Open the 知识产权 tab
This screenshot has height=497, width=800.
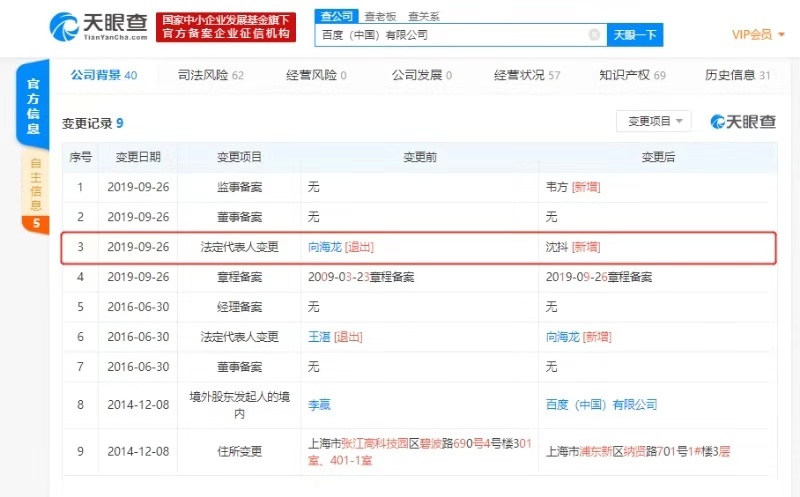coord(632,75)
